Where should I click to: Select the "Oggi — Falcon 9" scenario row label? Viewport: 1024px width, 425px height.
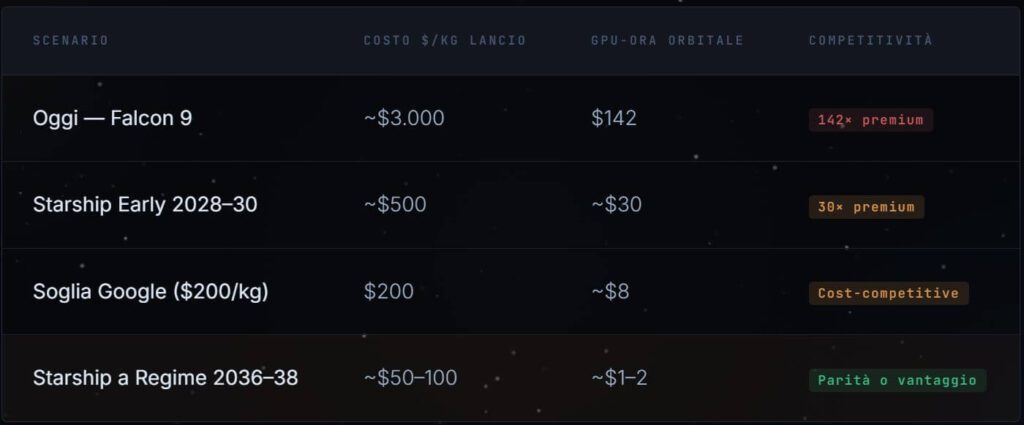[x=112, y=118]
